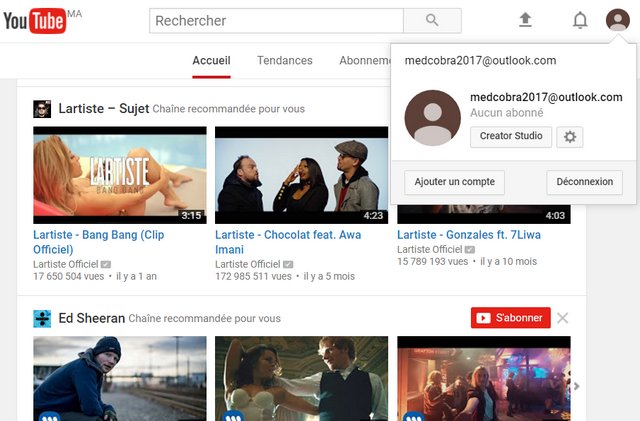Open Lartiste - Bang Bang video thumbnail
640x421 pixels.
point(120,175)
